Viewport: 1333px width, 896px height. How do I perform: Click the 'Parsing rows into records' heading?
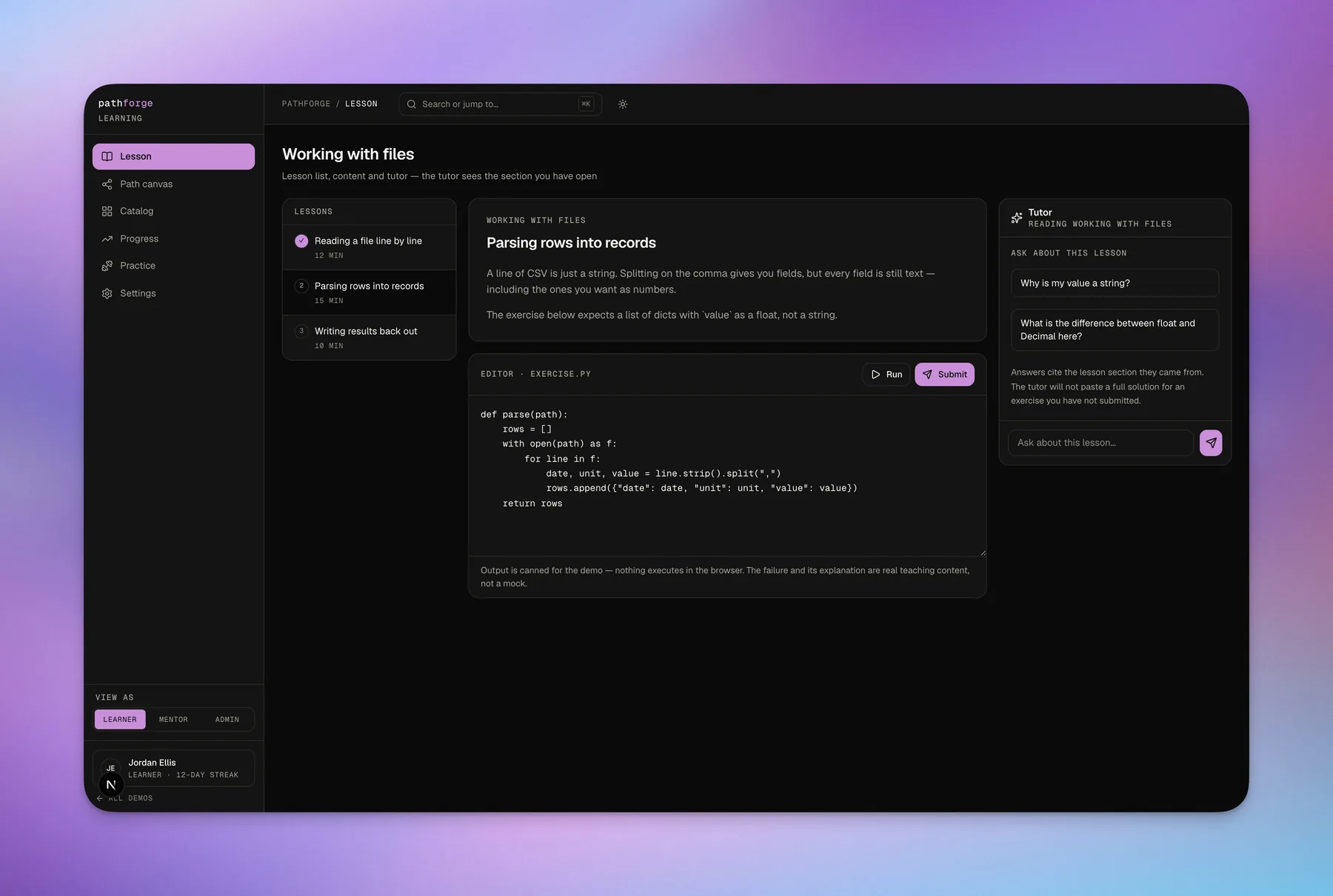click(x=571, y=243)
